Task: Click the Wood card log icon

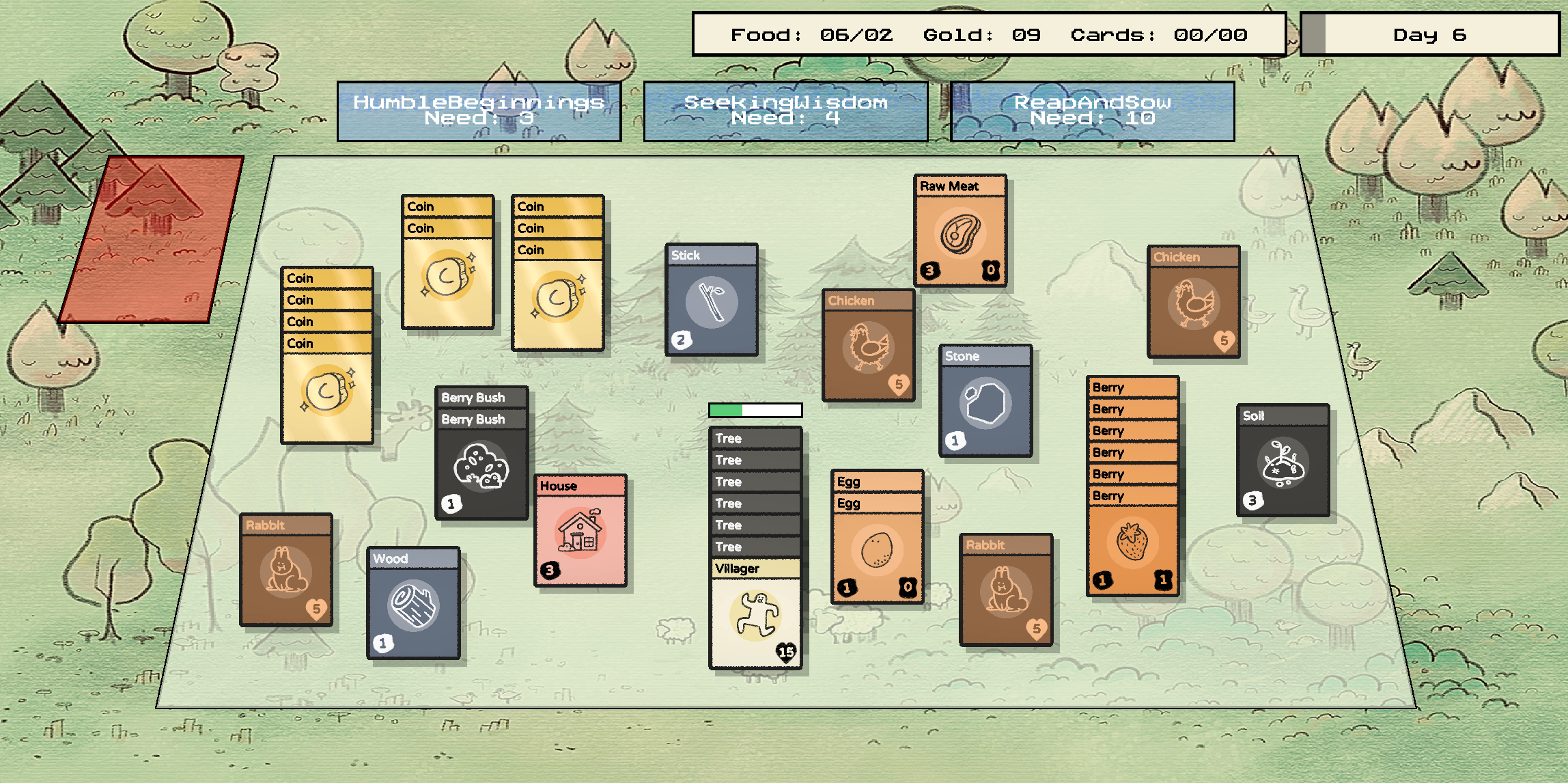Action: (412, 605)
